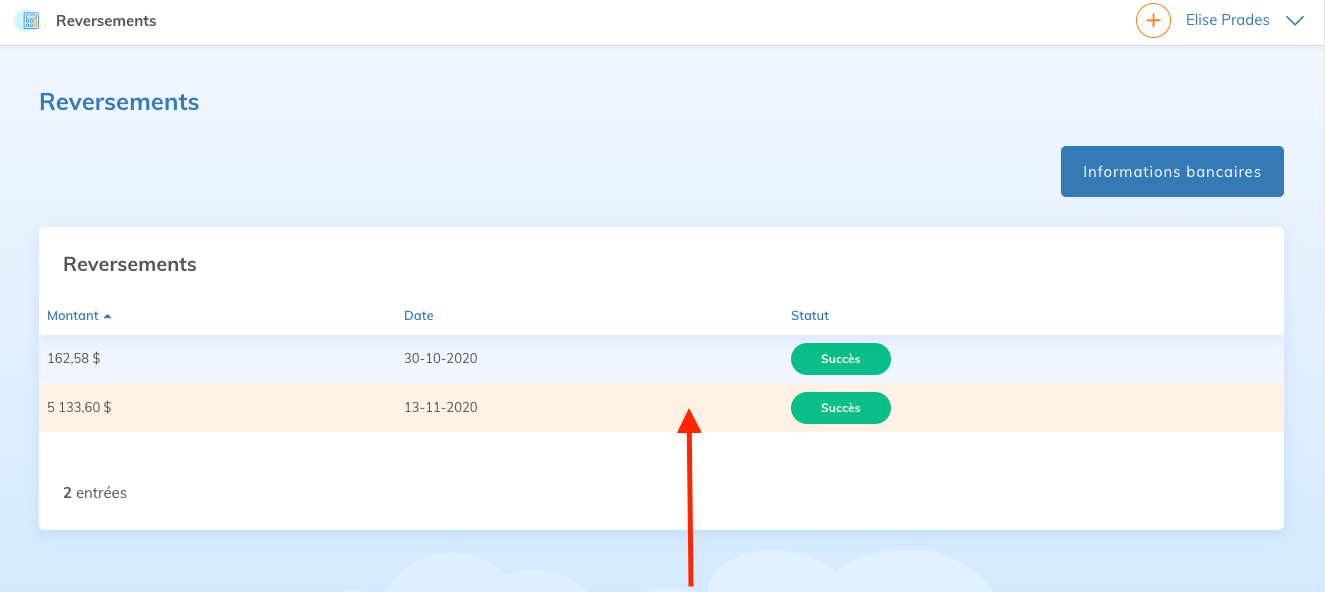Select the 162,58 $ amount cell
This screenshot has width=1325, height=592.
coord(73,359)
